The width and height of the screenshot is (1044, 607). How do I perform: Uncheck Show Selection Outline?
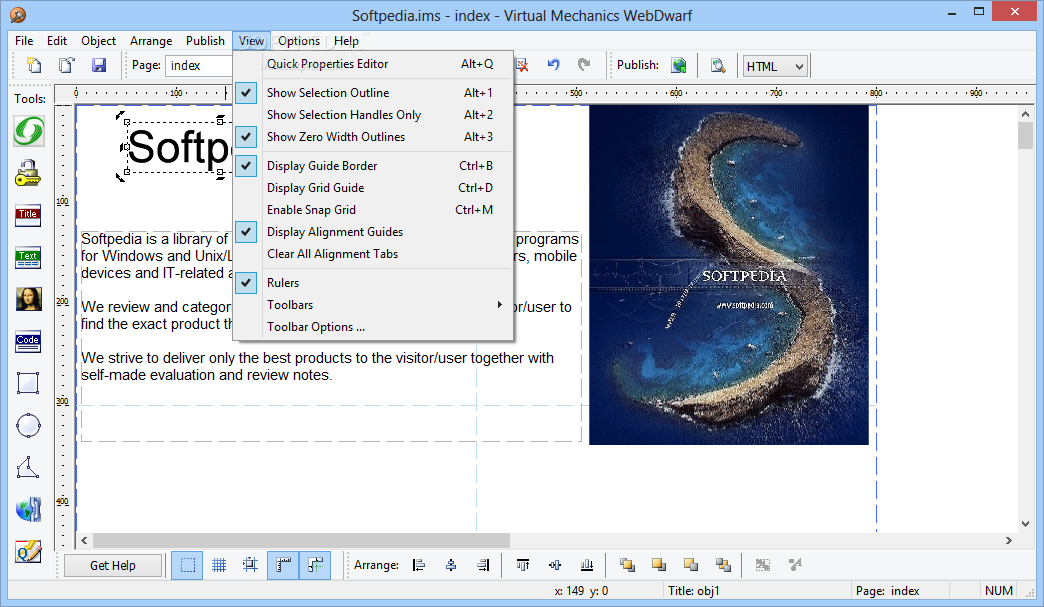373,93
